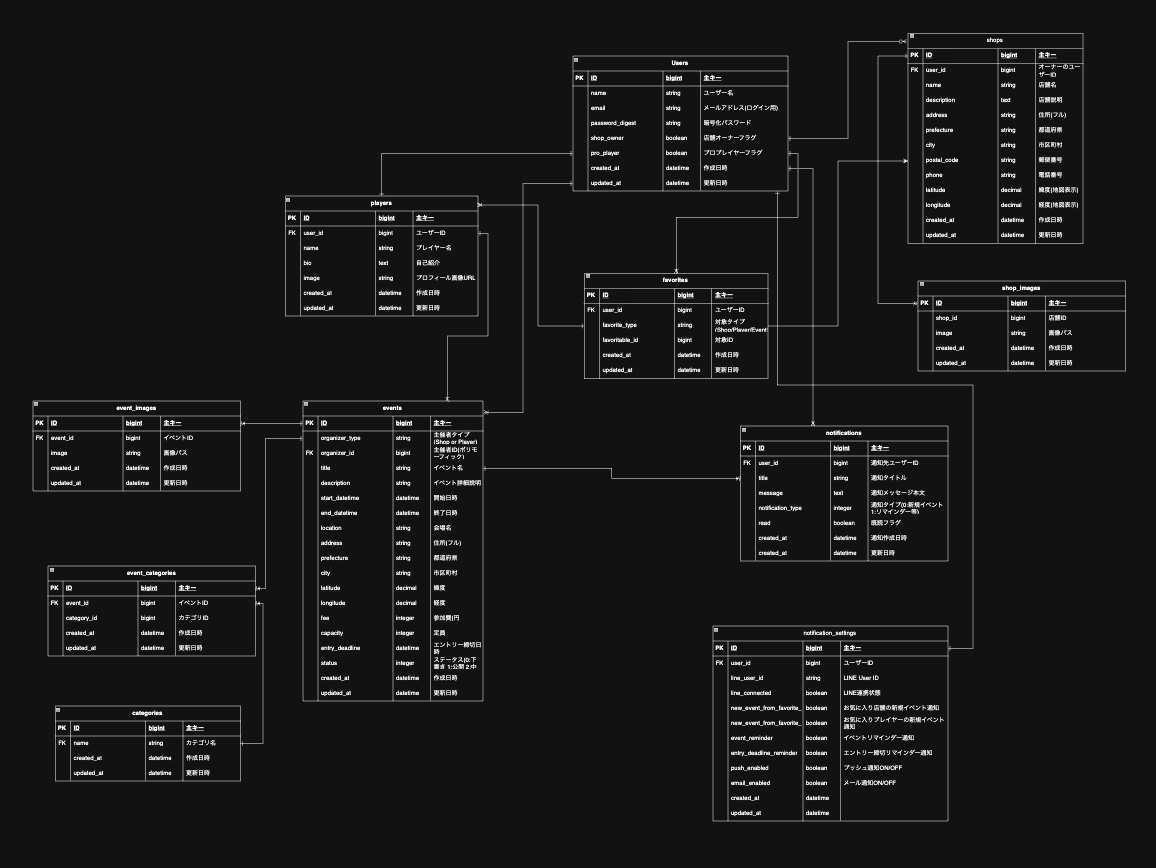Image resolution: width=1156 pixels, height=868 pixels.
Task: Click the "notification_type" field in notifications
Action: click(780, 508)
